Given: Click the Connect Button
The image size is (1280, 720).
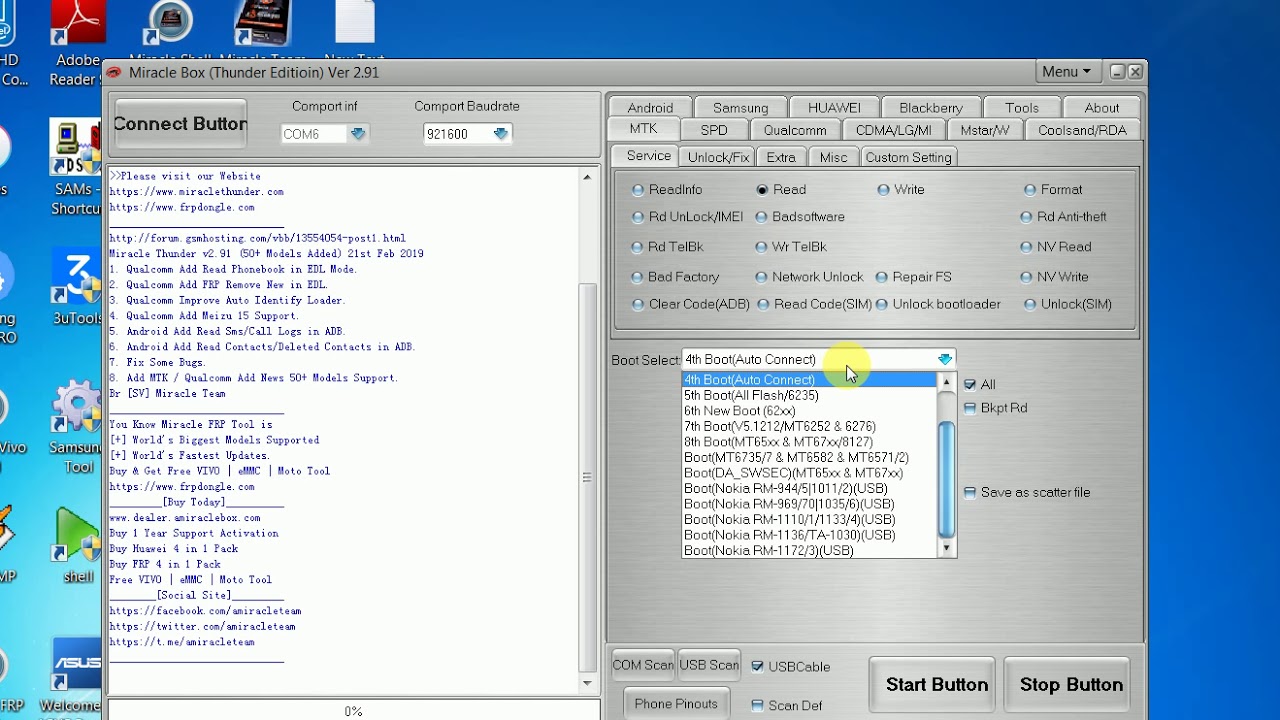Looking at the screenshot, I should coord(180,124).
